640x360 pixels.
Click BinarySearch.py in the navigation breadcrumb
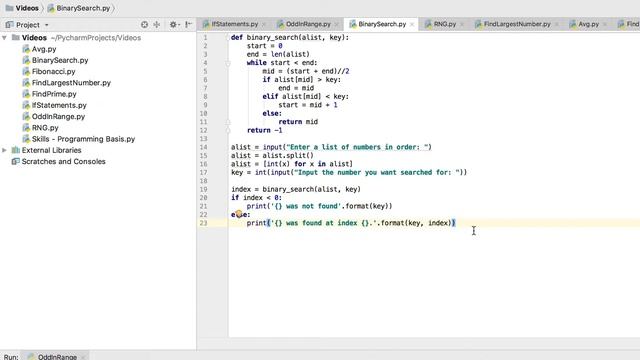point(83,8)
